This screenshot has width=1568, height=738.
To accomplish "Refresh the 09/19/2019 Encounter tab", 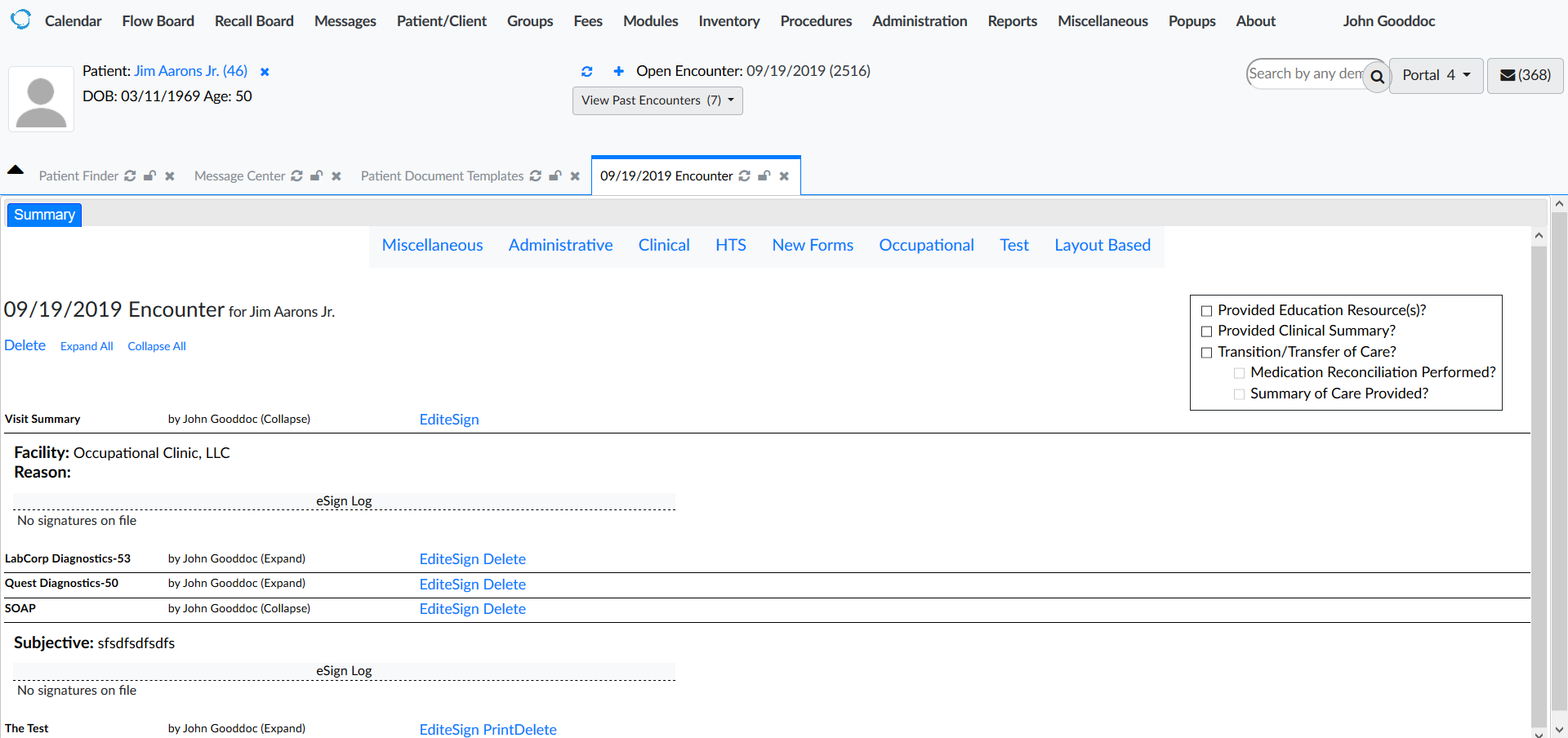I will click(744, 176).
